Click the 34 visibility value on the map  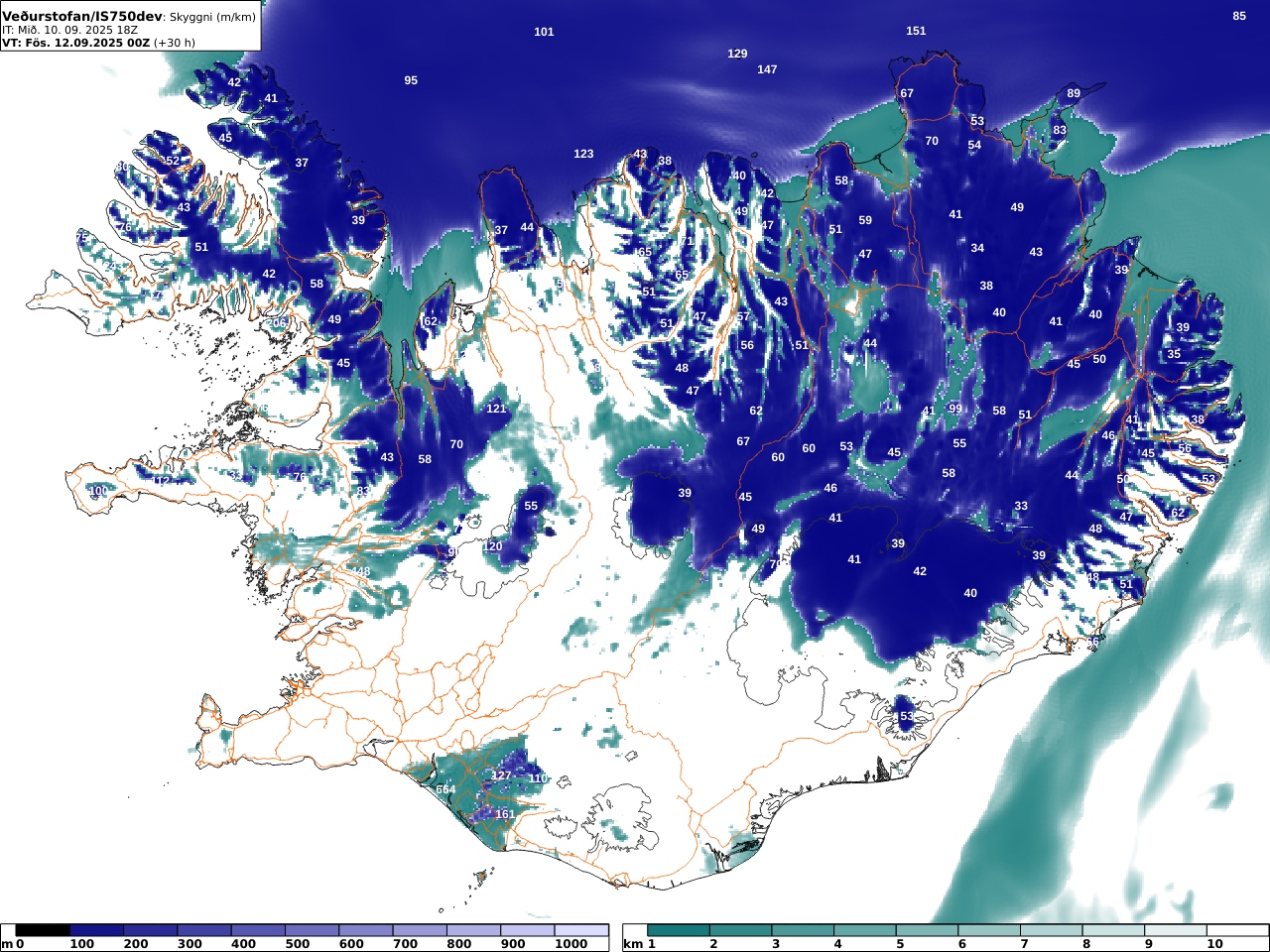click(x=977, y=248)
